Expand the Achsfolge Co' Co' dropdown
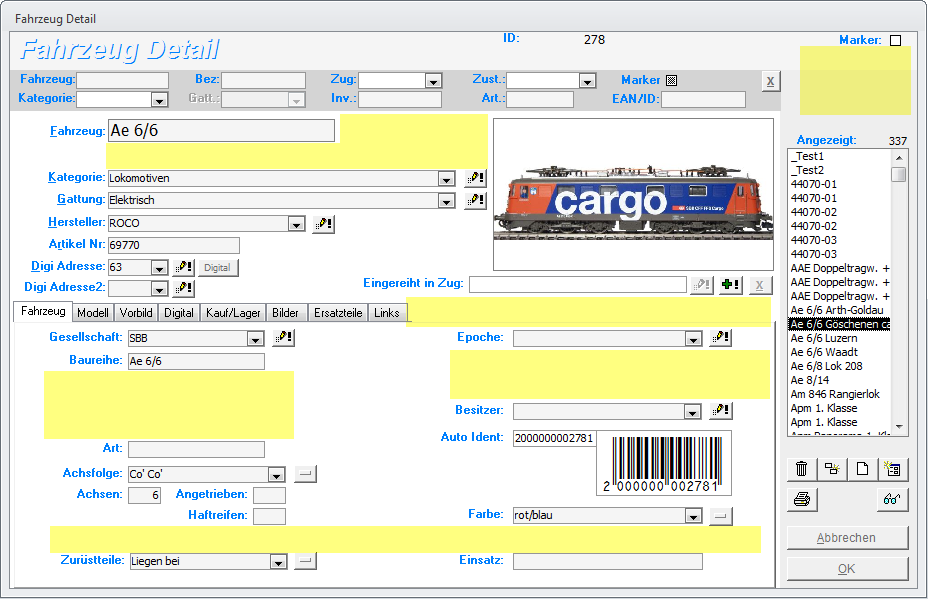 pos(276,475)
